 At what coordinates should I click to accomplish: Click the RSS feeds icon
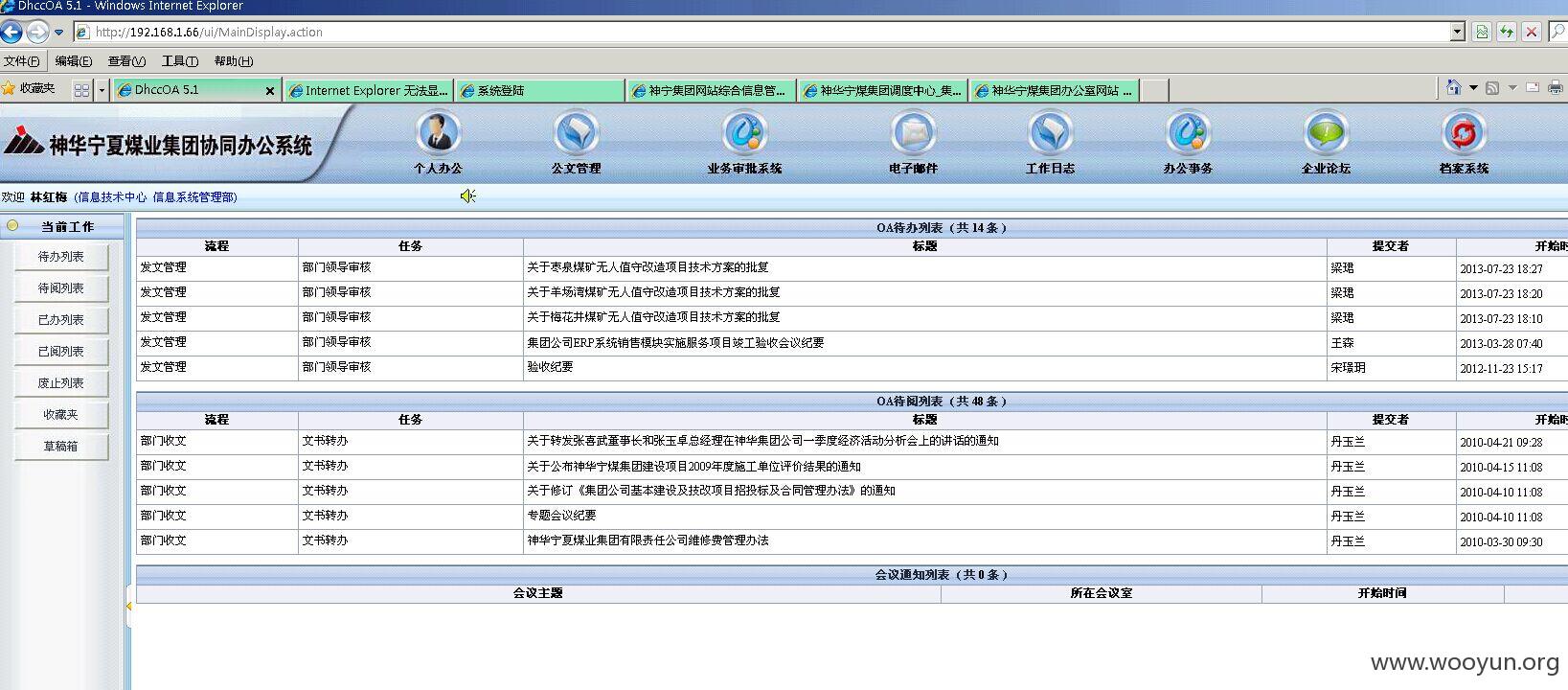tap(1492, 88)
